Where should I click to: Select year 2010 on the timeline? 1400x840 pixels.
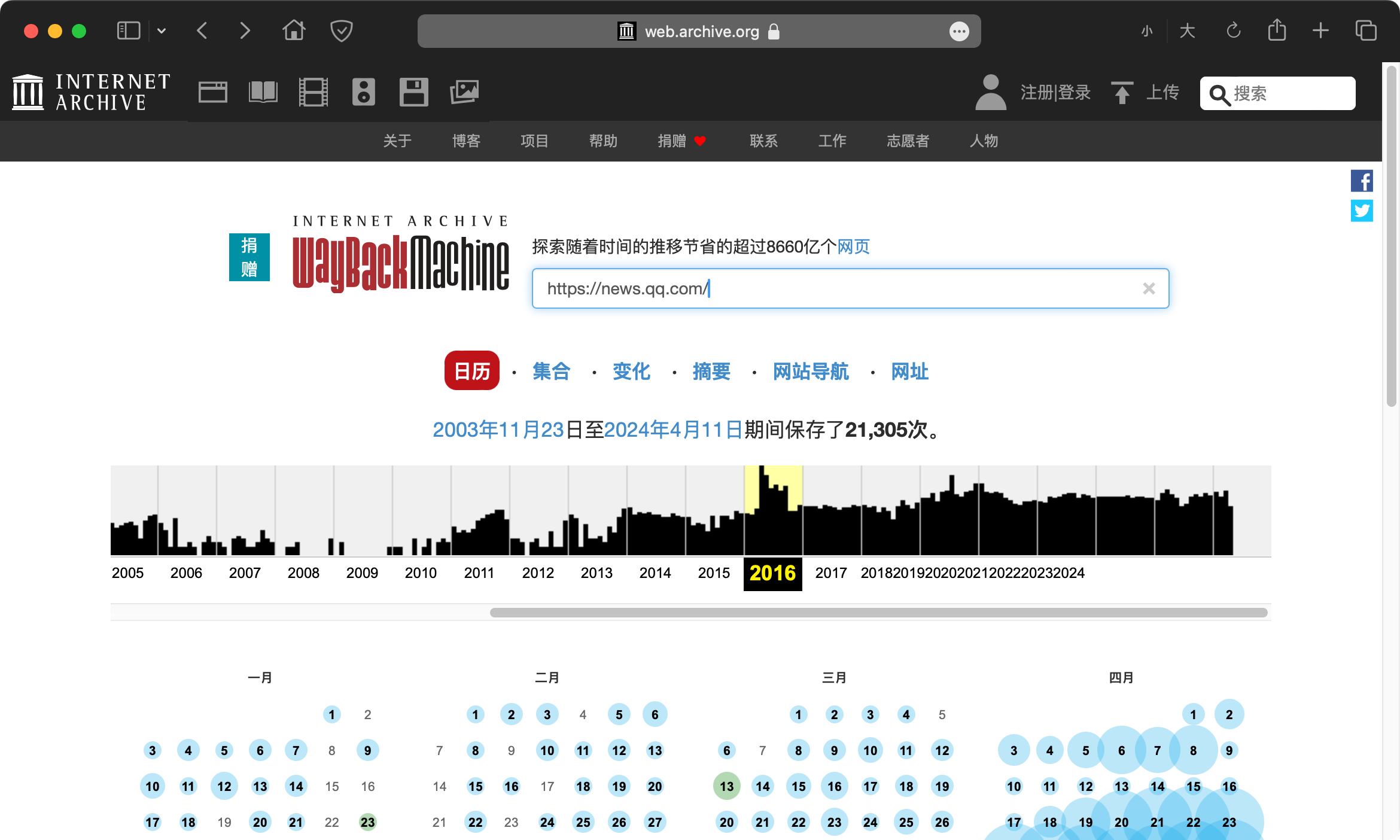[421, 573]
